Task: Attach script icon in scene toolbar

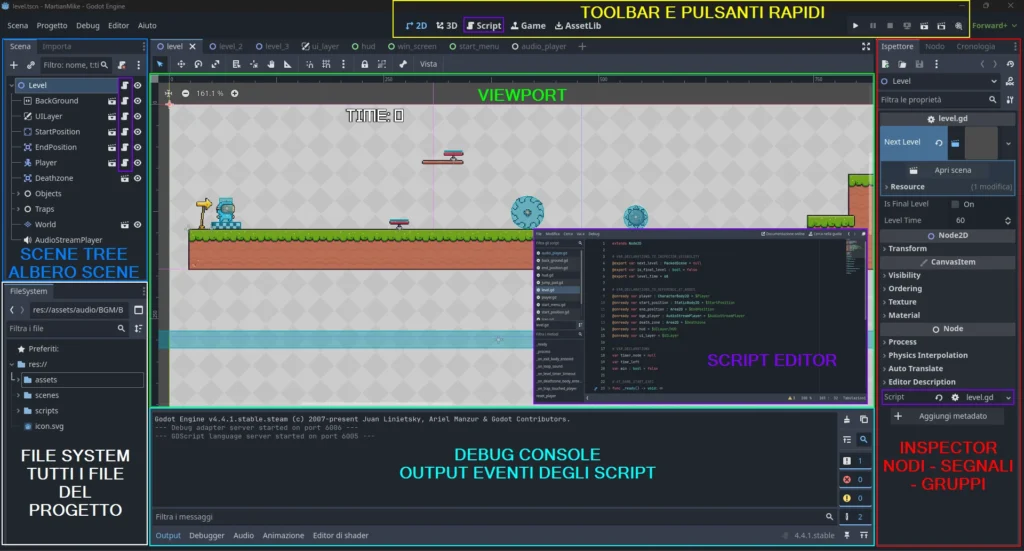Action: [121, 65]
